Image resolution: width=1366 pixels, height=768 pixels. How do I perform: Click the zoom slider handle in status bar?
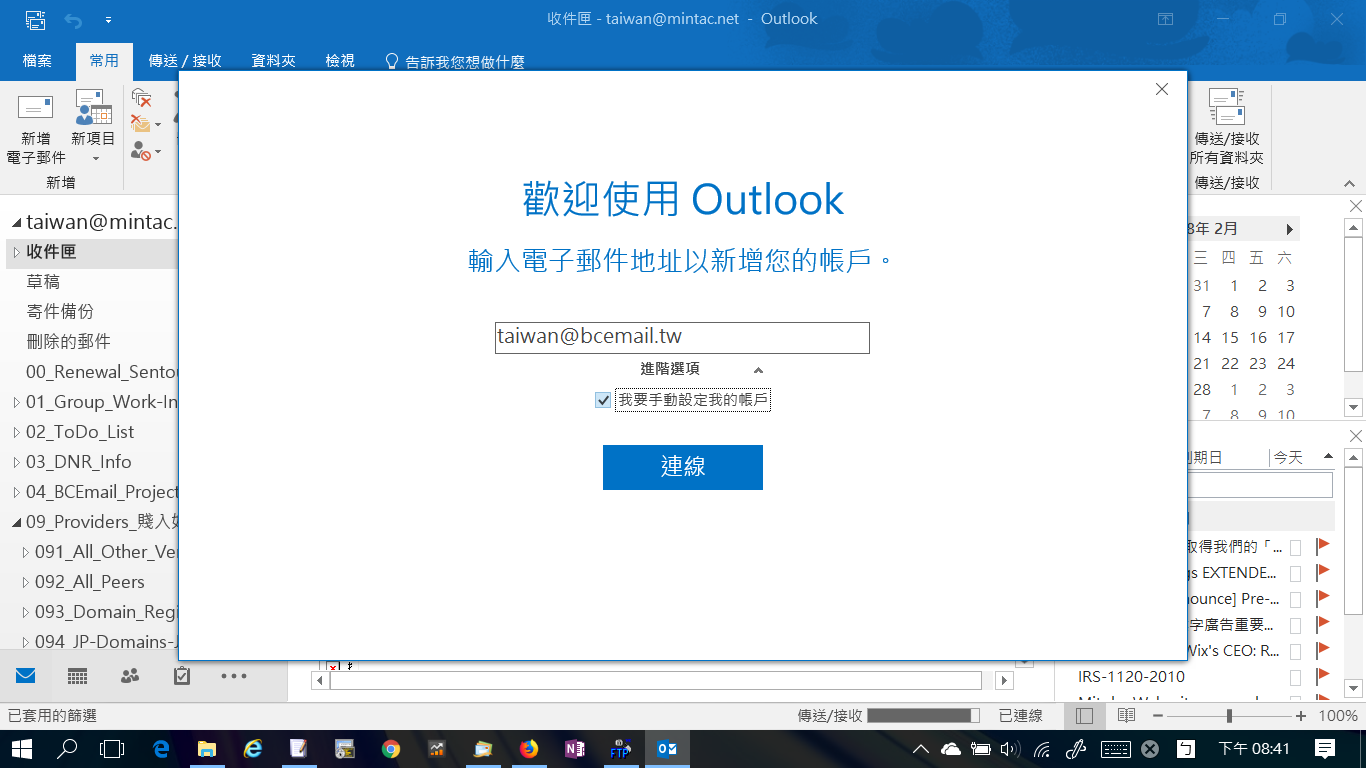tap(1229, 716)
